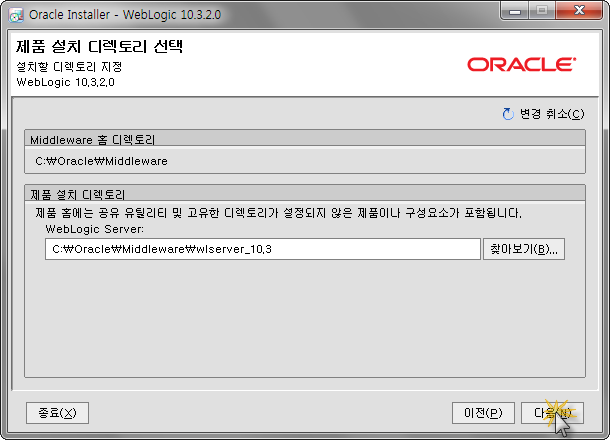The image size is (610, 440).
Task: Click the WebLogic Server: label
Action: pos(95,229)
